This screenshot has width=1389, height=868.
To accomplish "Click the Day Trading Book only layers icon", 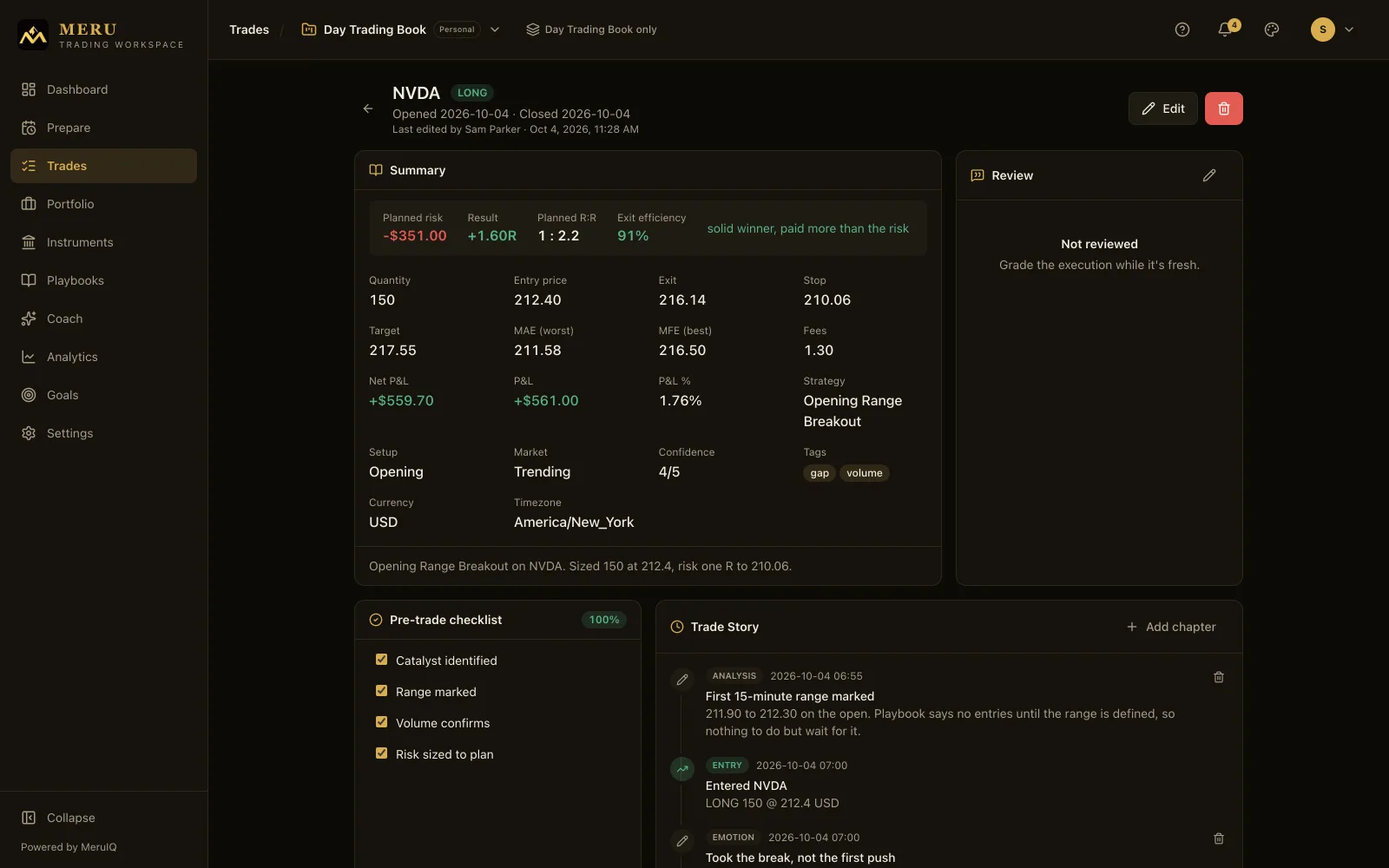I will 533,30.
